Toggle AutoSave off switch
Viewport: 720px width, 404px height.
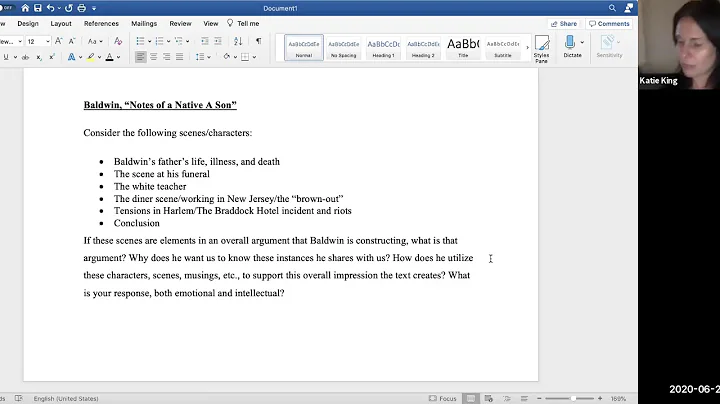[7, 8]
